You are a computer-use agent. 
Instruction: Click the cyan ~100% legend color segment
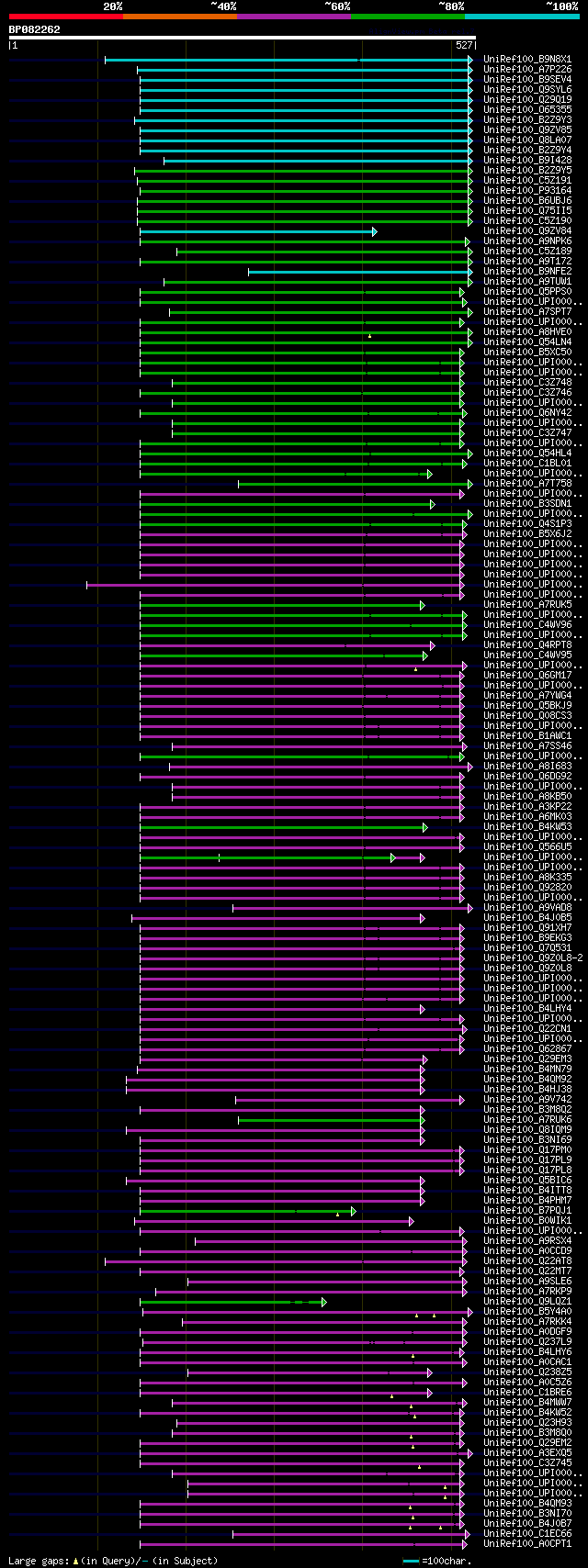pos(522,17)
